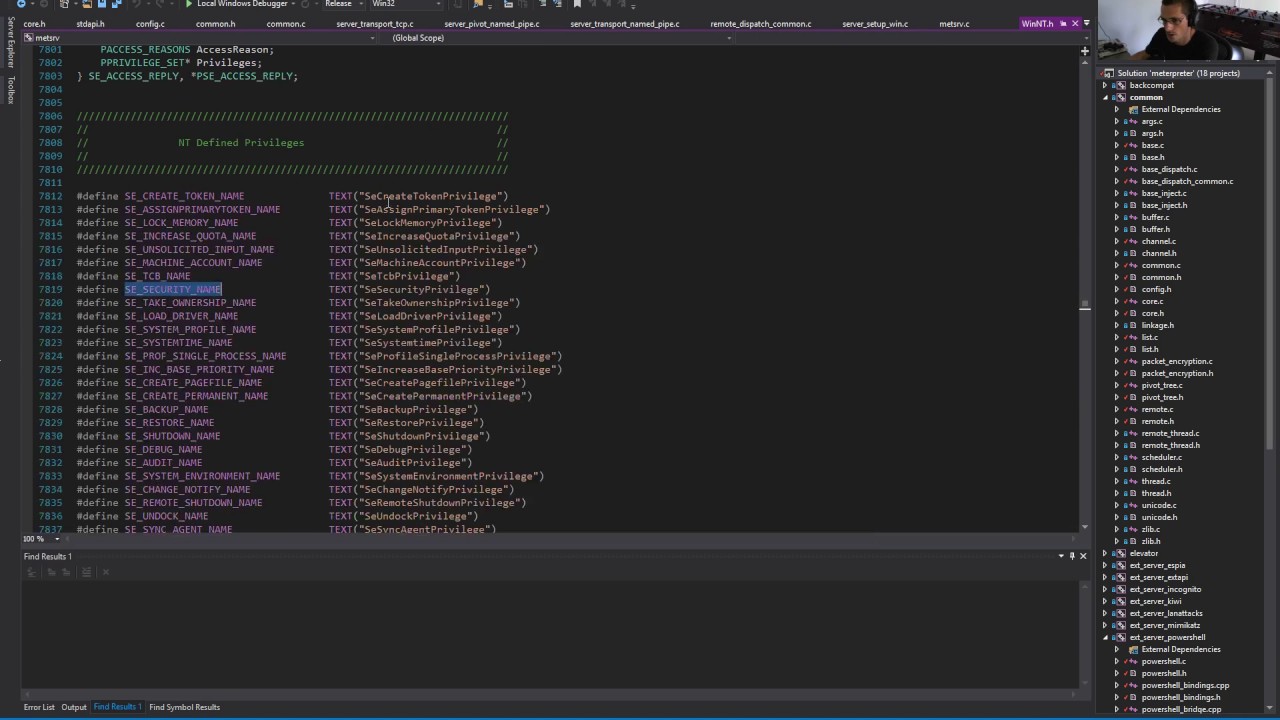The height and width of the screenshot is (720, 1280).
Task: Switch to the Output tab
Action: pos(74,707)
